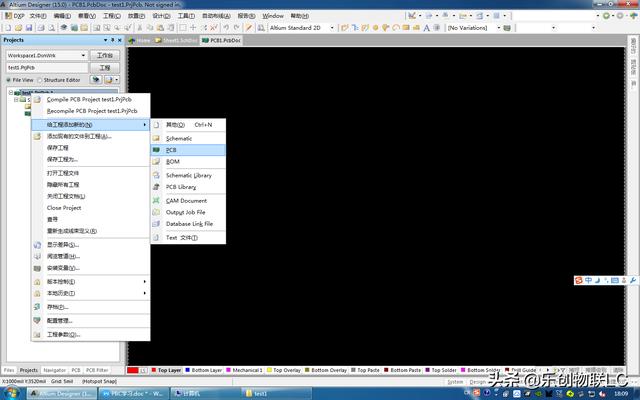Image resolution: width=640 pixels, height=400 pixels.
Task: Click the Clear filter red X icon
Action: tap(213, 28)
